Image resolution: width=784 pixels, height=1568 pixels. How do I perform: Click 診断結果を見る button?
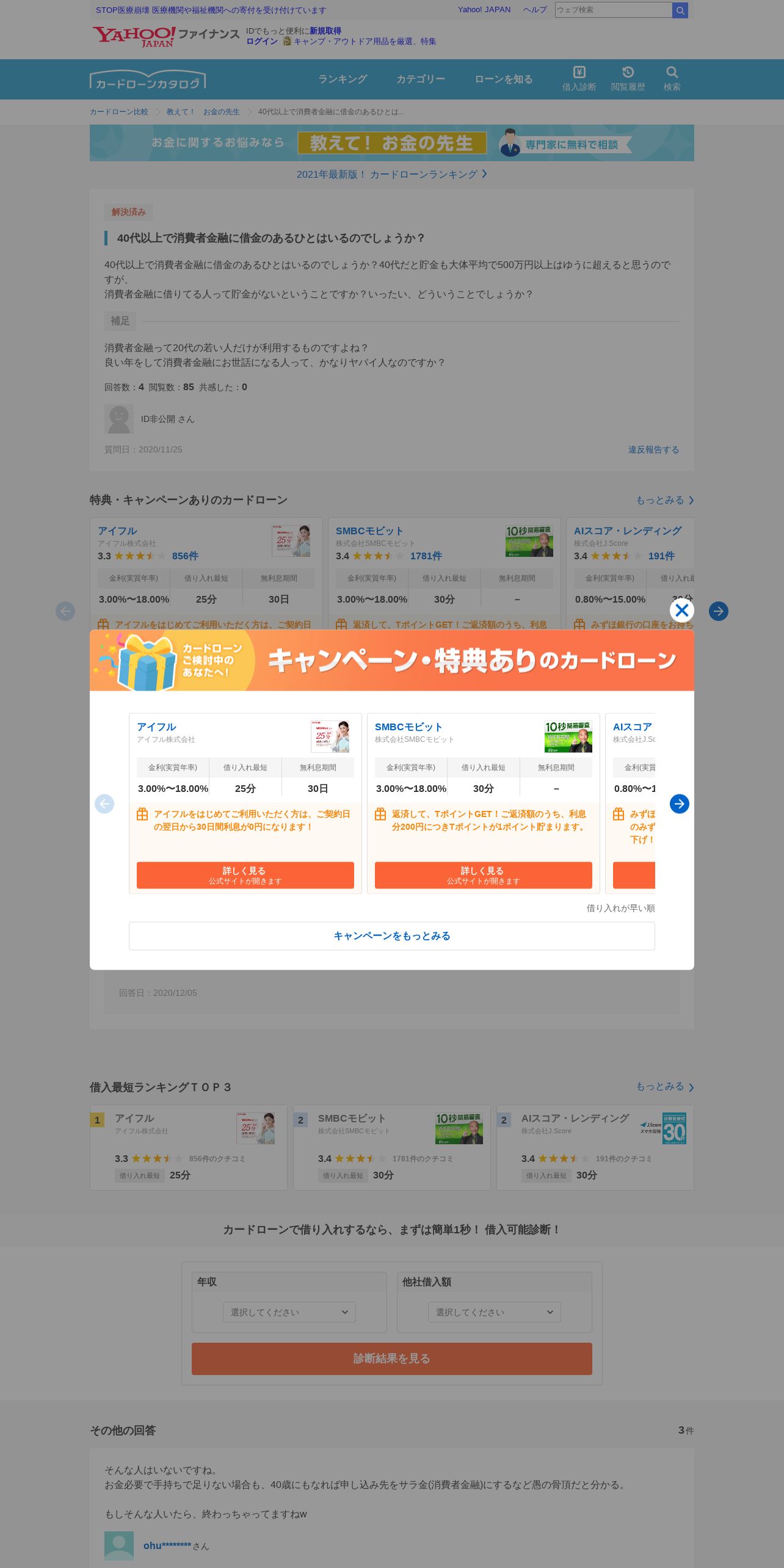coord(392,1359)
